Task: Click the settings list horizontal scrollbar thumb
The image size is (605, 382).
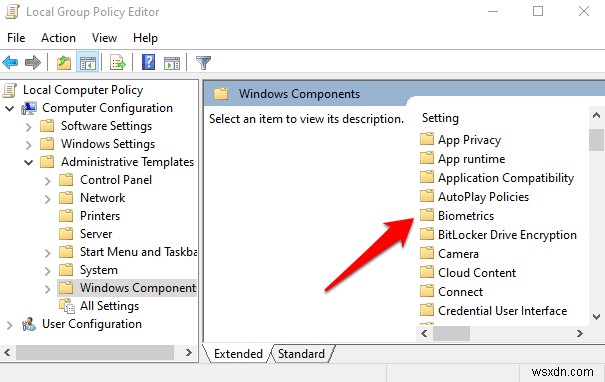Action: (451, 333)
